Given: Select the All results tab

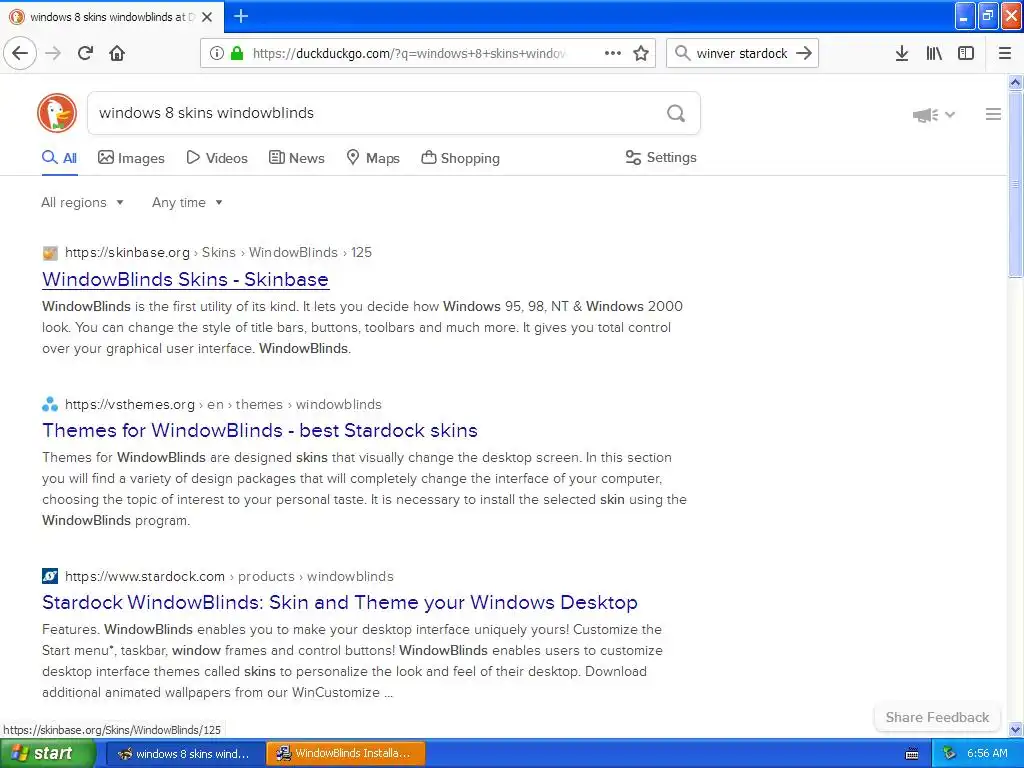Looking at the screenshot, I should pos(59,158).
